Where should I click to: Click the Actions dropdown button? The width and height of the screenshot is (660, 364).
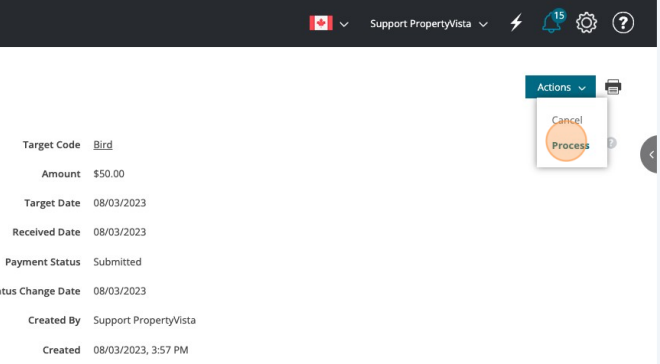tap(560, 87)
